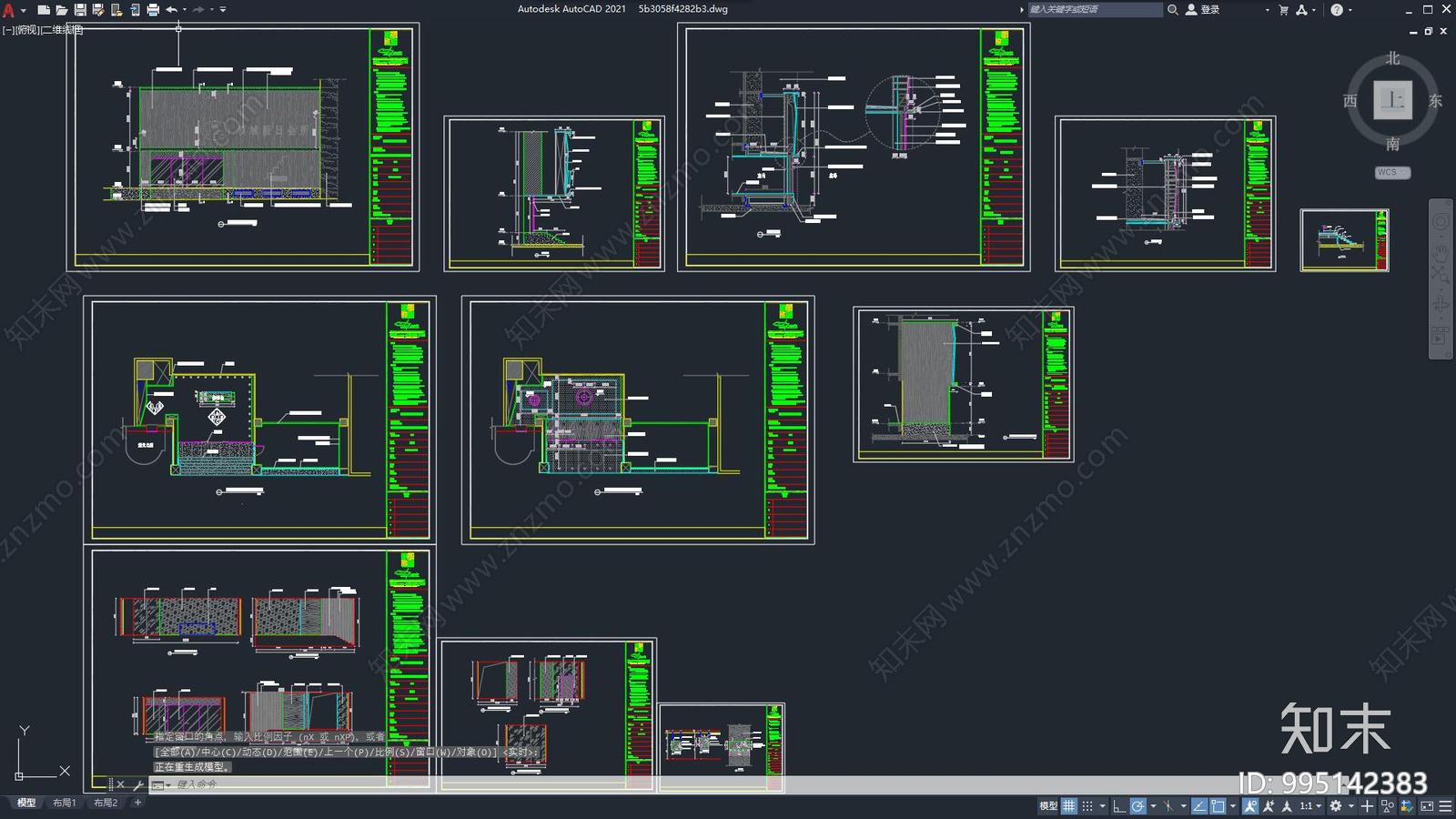Open the status bar customization menu
The height and width of the screenshot is (819, 1456).
(x=1445, y=806)
